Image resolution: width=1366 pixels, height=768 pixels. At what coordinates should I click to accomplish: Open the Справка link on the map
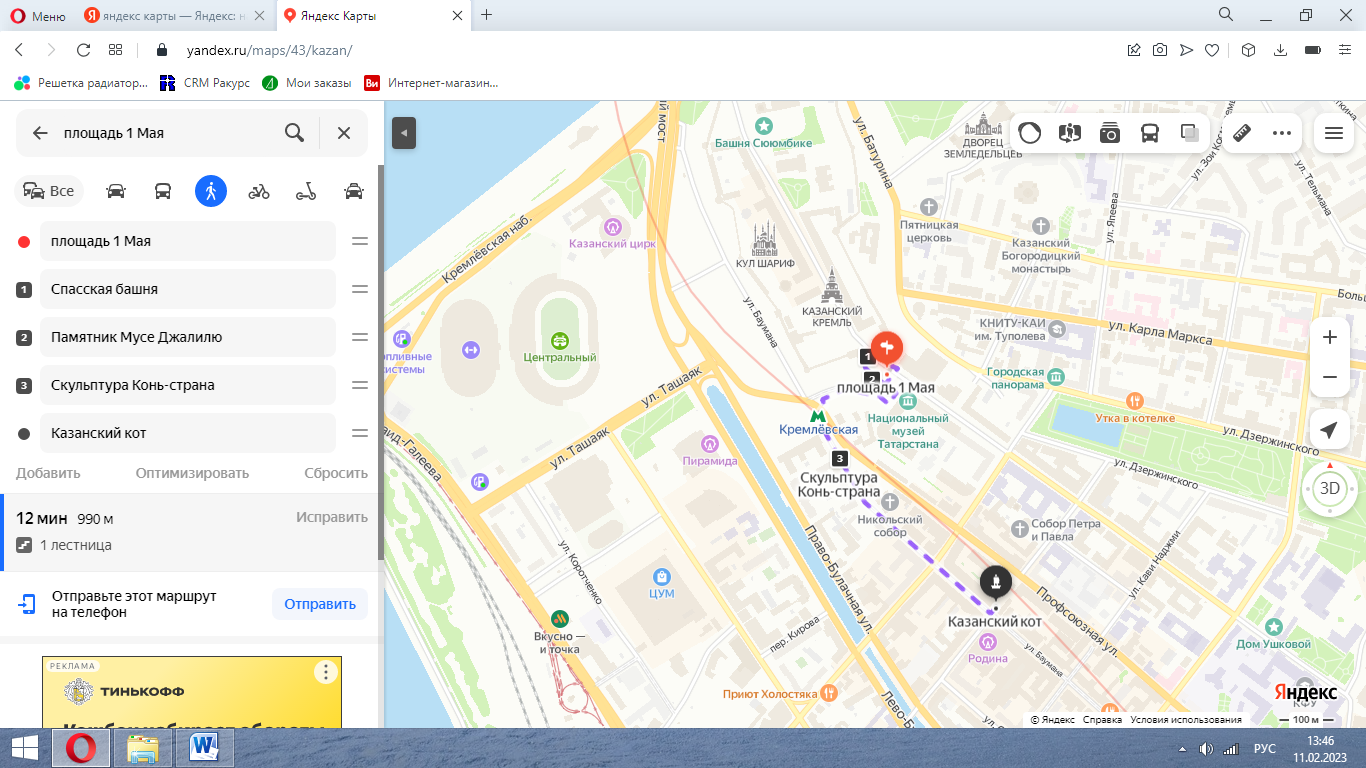(1102, 719)
